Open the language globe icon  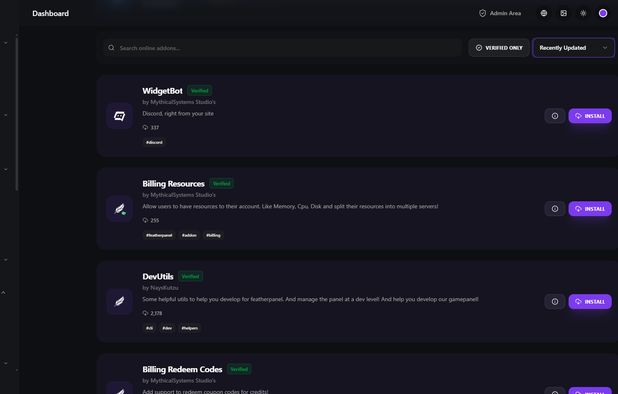tap(544, 13)
